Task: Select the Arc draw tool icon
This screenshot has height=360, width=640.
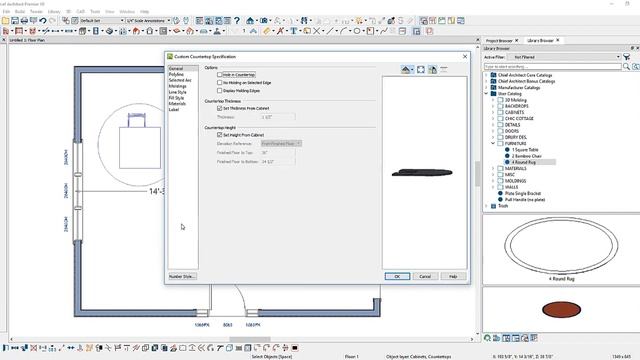Action: [x=344, y=31]
